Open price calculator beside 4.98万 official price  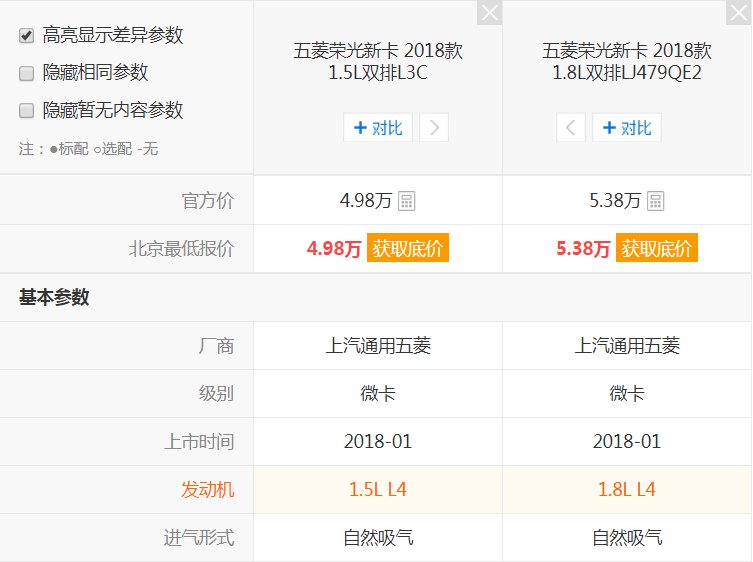point(407,201)
